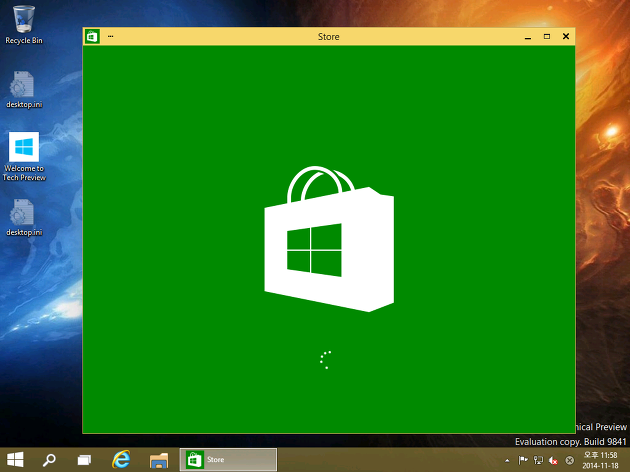The width and height of the screenshot is (630, 472).
Task: Maximize the Store window
Action: pyautogui.click(x=547, y=37)
